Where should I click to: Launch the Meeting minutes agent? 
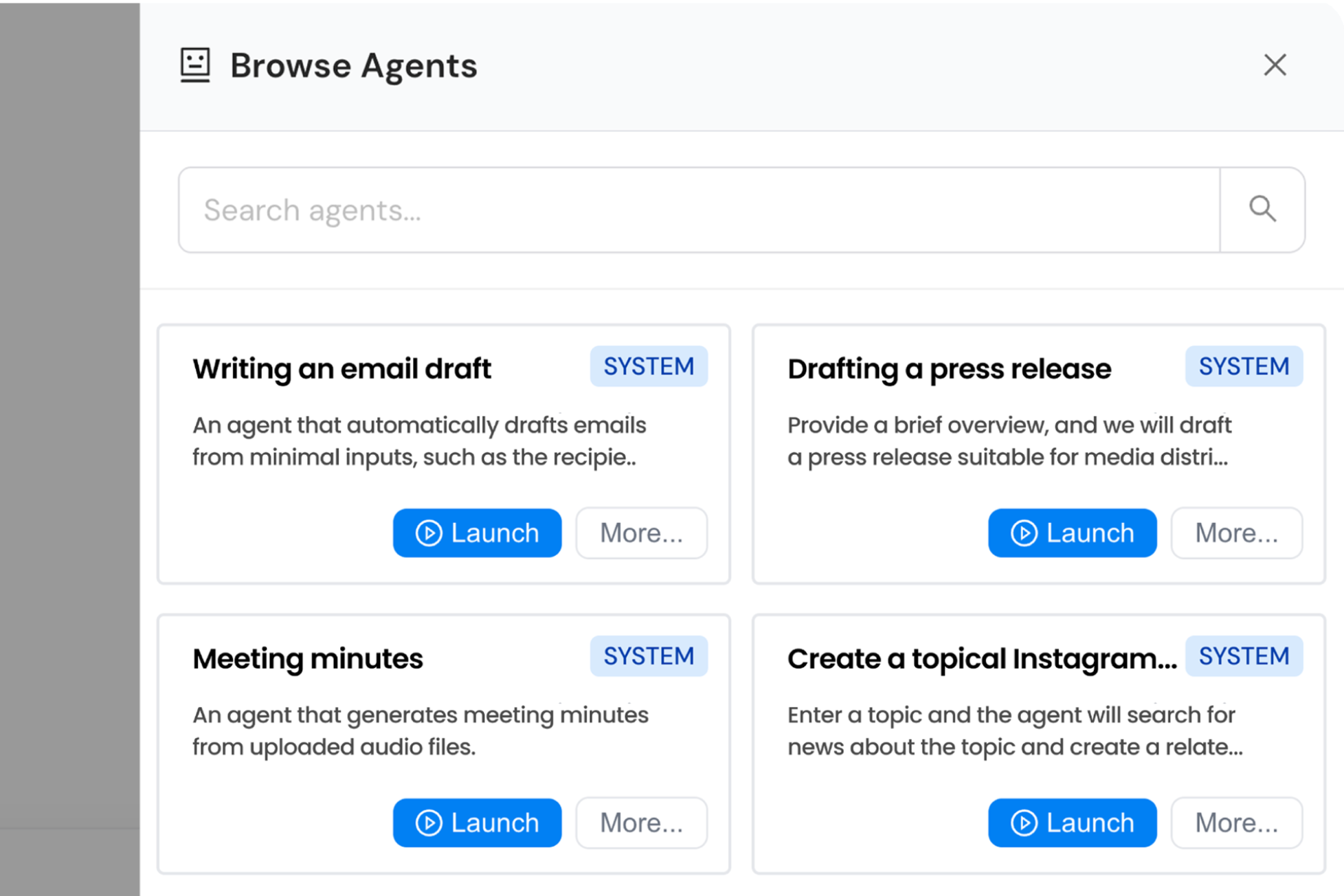pos(477,822)
